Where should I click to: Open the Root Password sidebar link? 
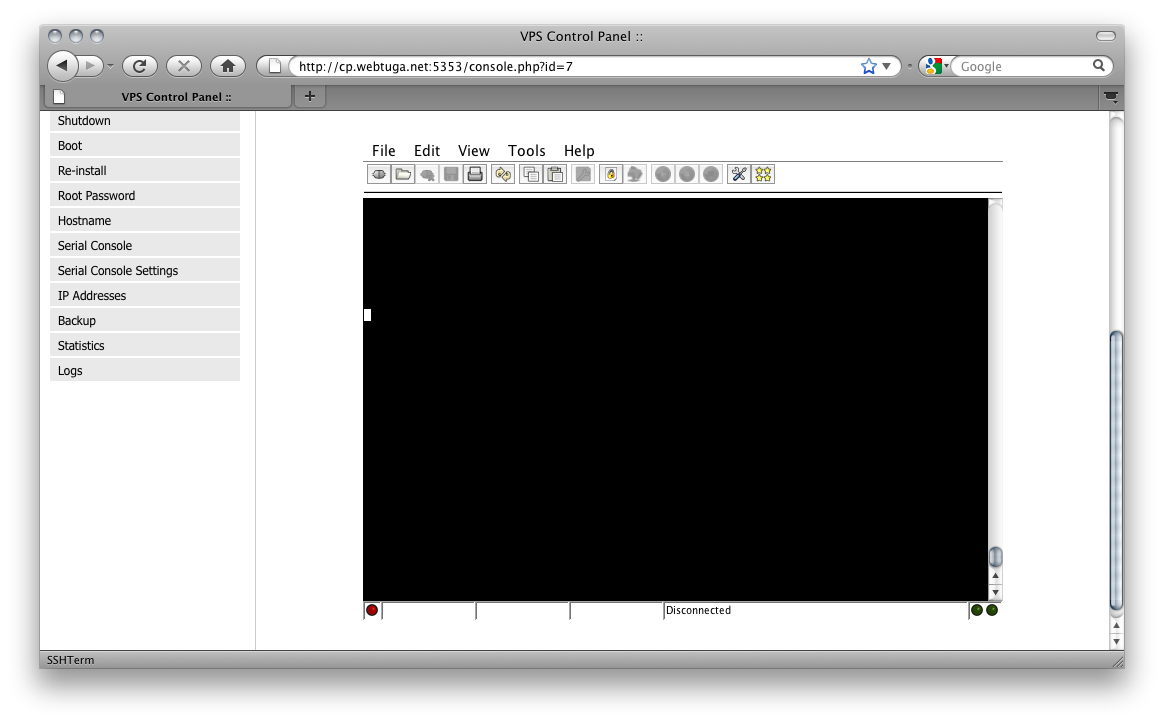point(96,196)
